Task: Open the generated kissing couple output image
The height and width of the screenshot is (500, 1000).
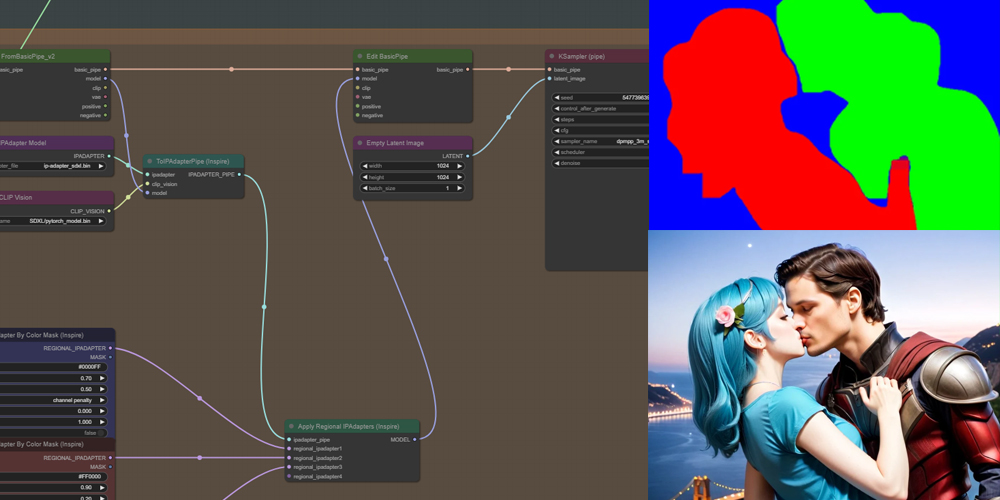Action: click(824, 365)
